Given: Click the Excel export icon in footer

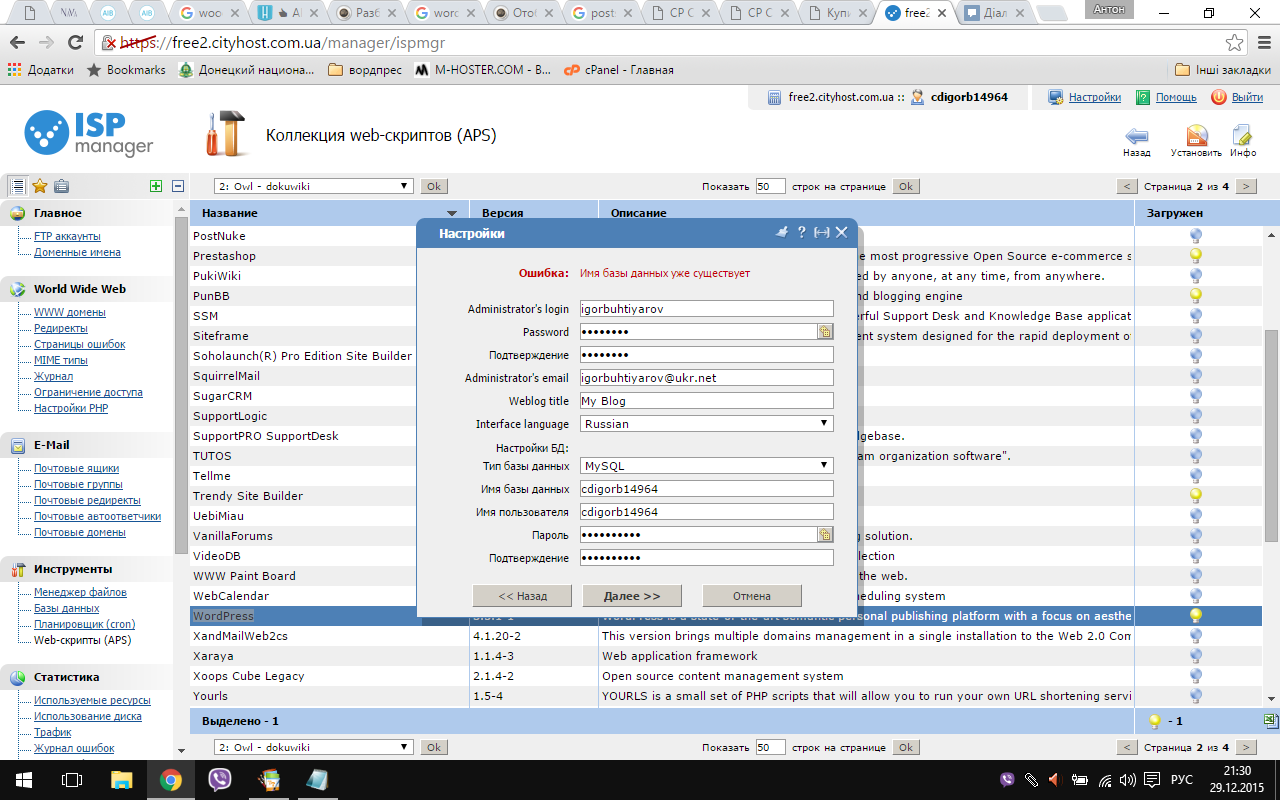Looking at the screenshot, I should pos(1270,721).
